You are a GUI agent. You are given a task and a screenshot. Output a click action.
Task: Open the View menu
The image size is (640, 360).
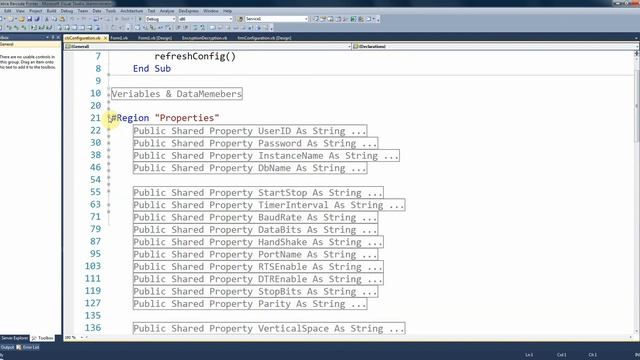tap(20, 11)
